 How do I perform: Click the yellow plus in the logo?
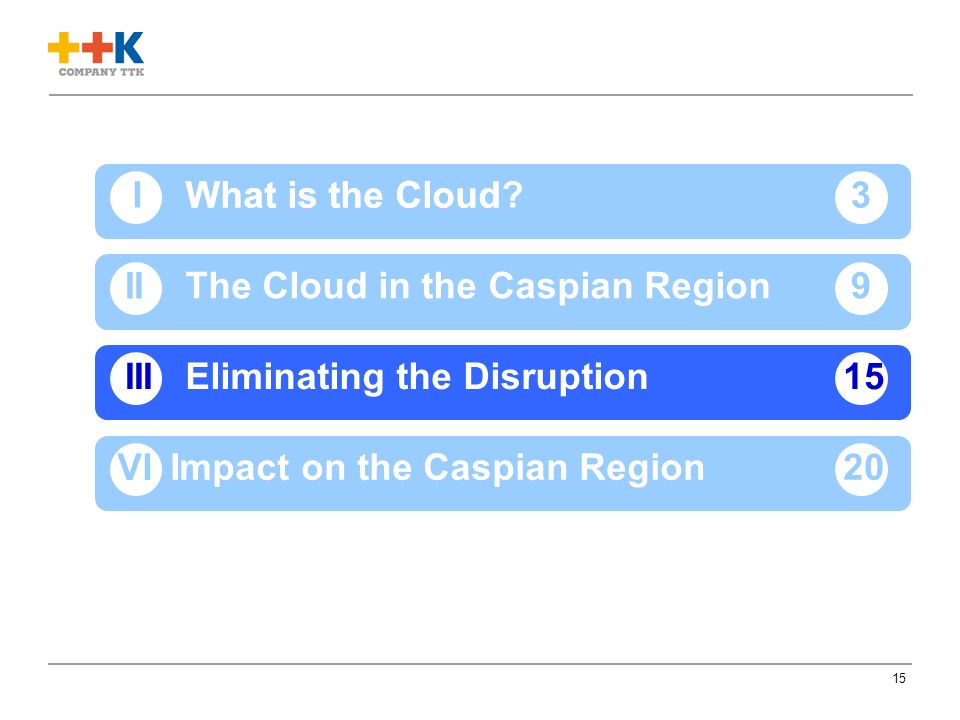coord(64,47)
